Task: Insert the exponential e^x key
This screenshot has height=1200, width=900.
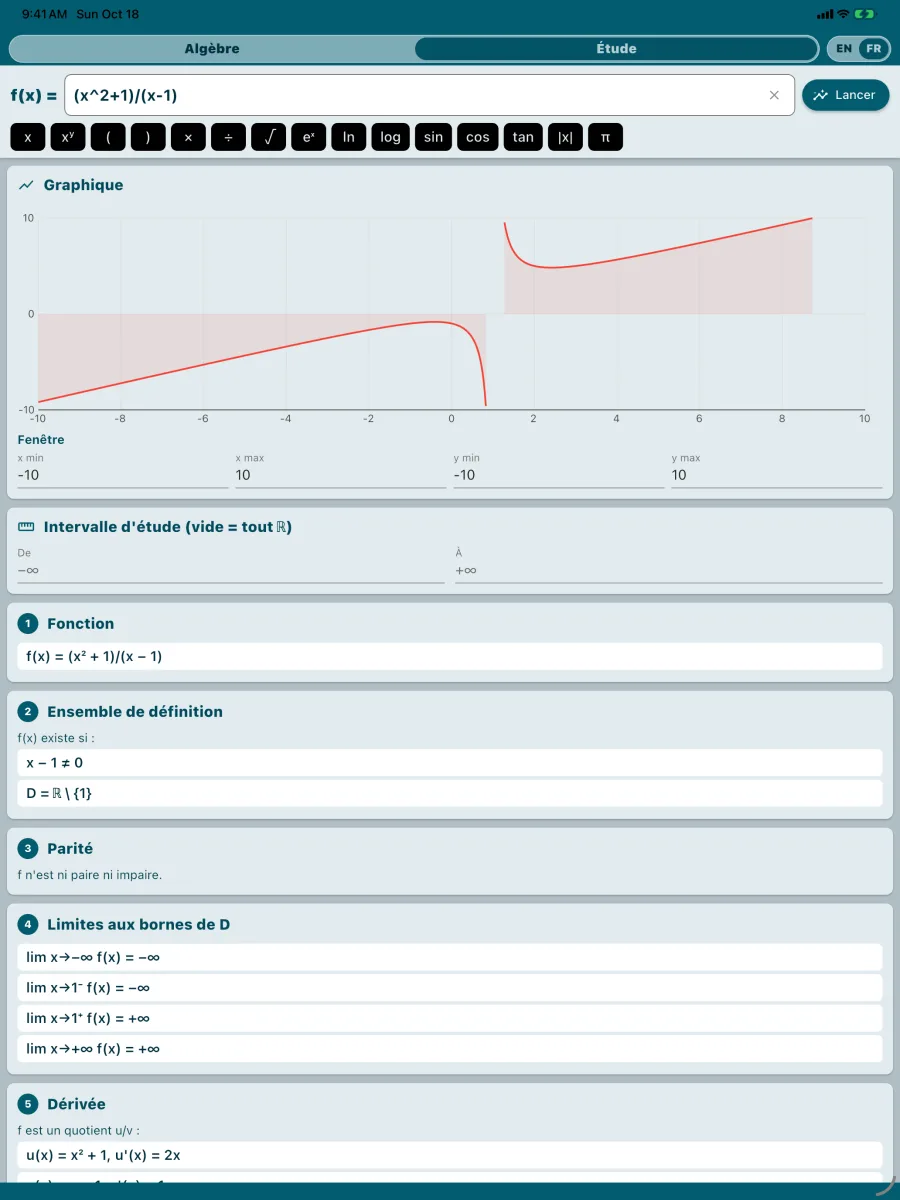Action: [x=308, y=137]
